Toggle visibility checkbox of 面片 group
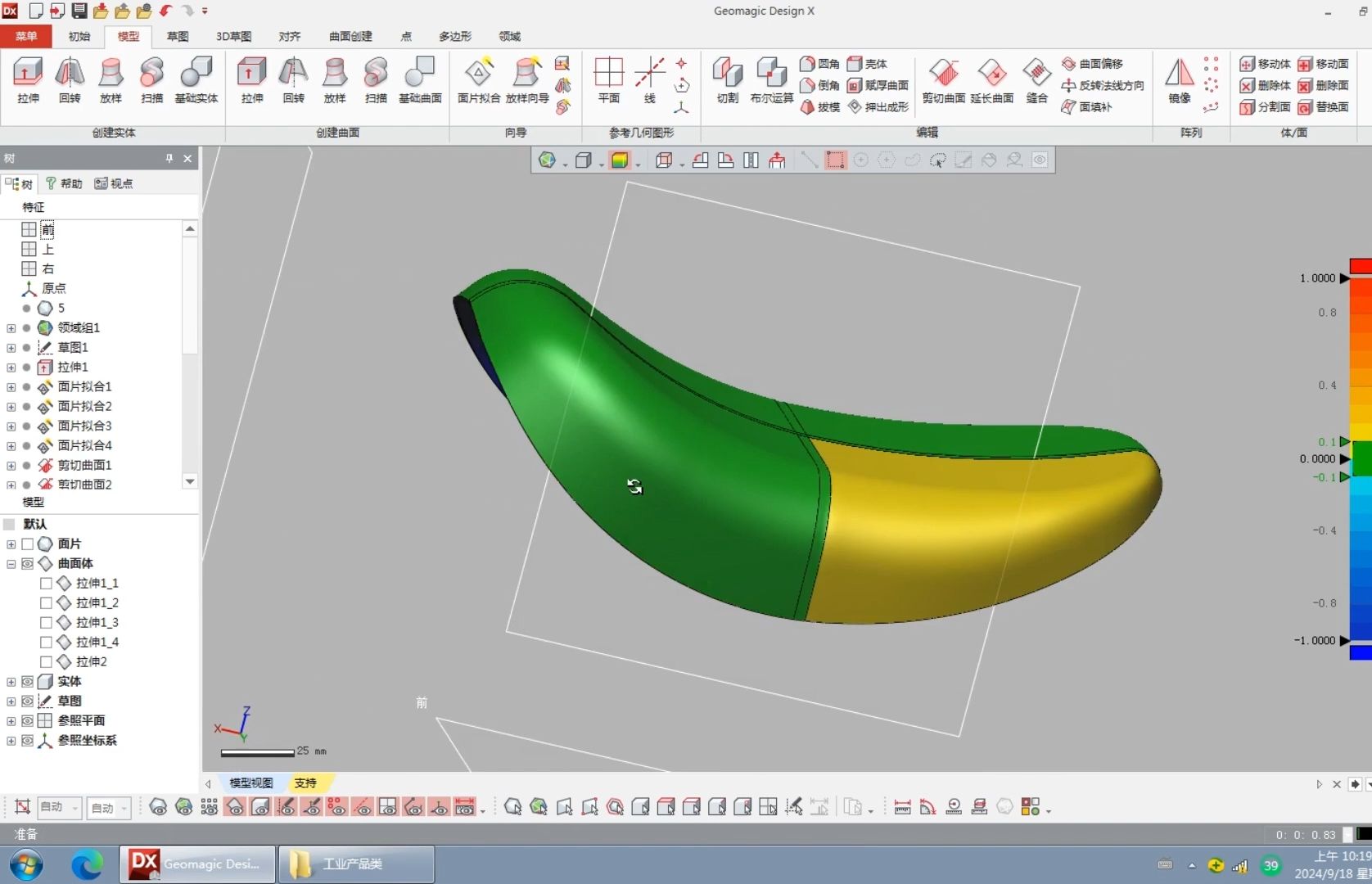Image resolution: width=1372 pixels, height=884 pixels. pyautogui.click(x=27, y=544)
